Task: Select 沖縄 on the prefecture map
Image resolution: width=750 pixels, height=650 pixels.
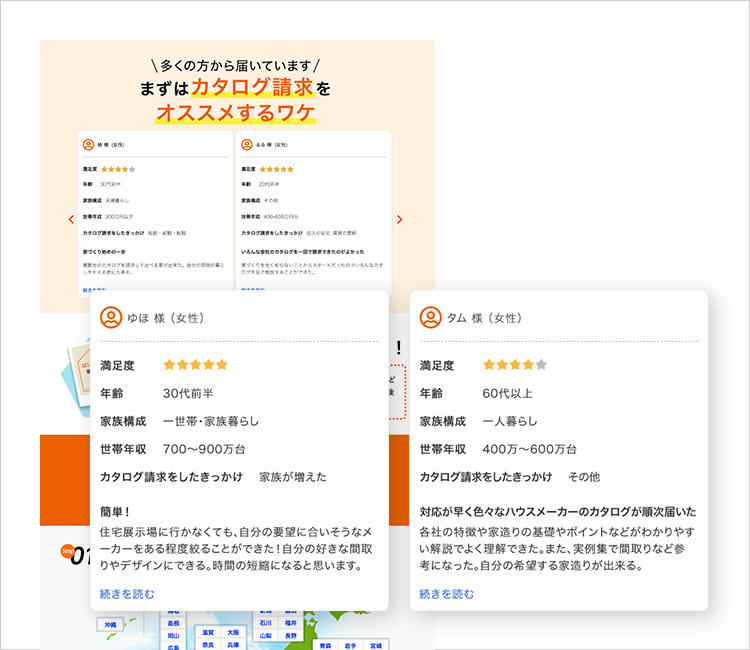Action: click(x=110, y=625)
